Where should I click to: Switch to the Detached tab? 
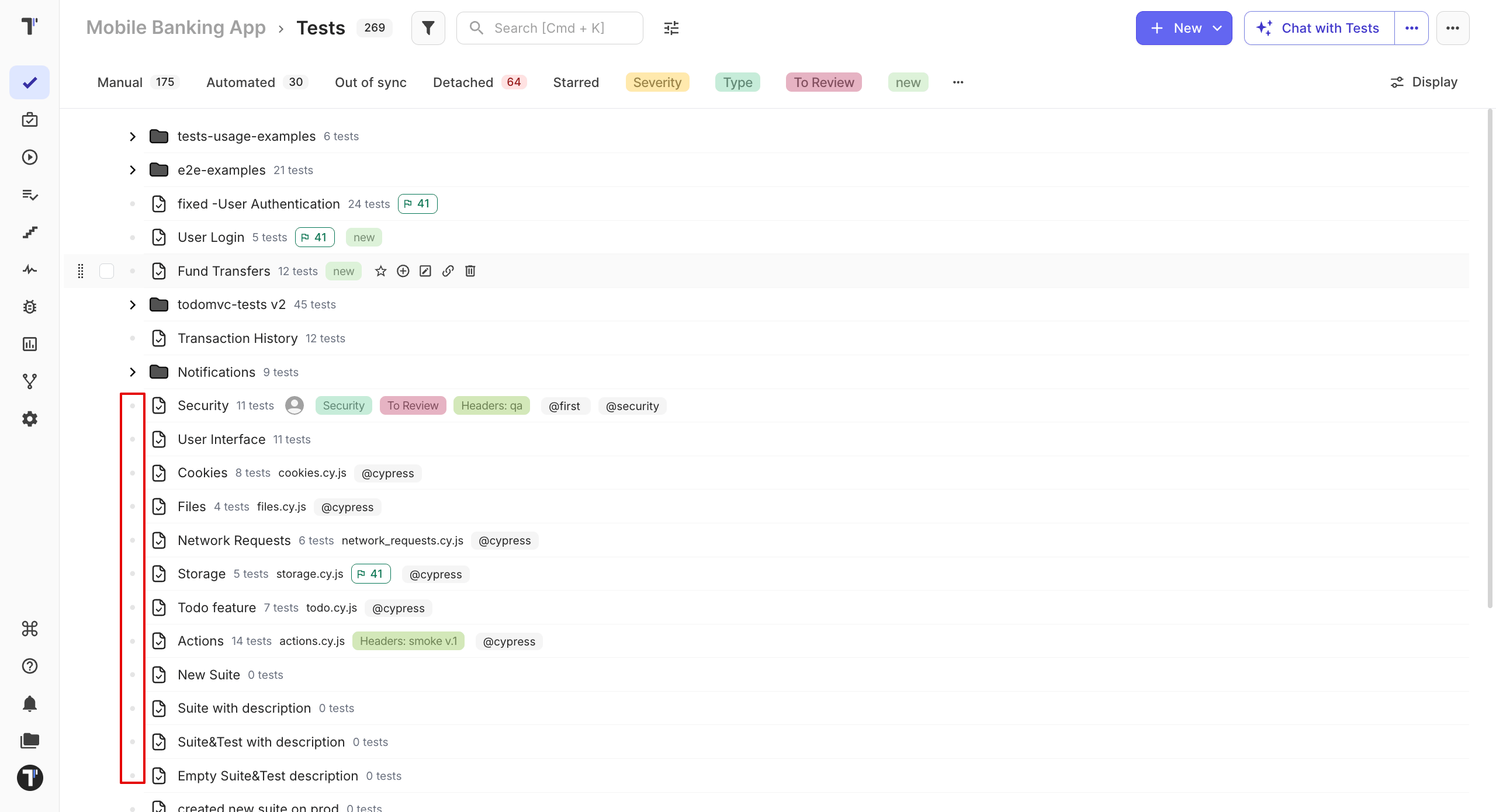coord(480,82)
